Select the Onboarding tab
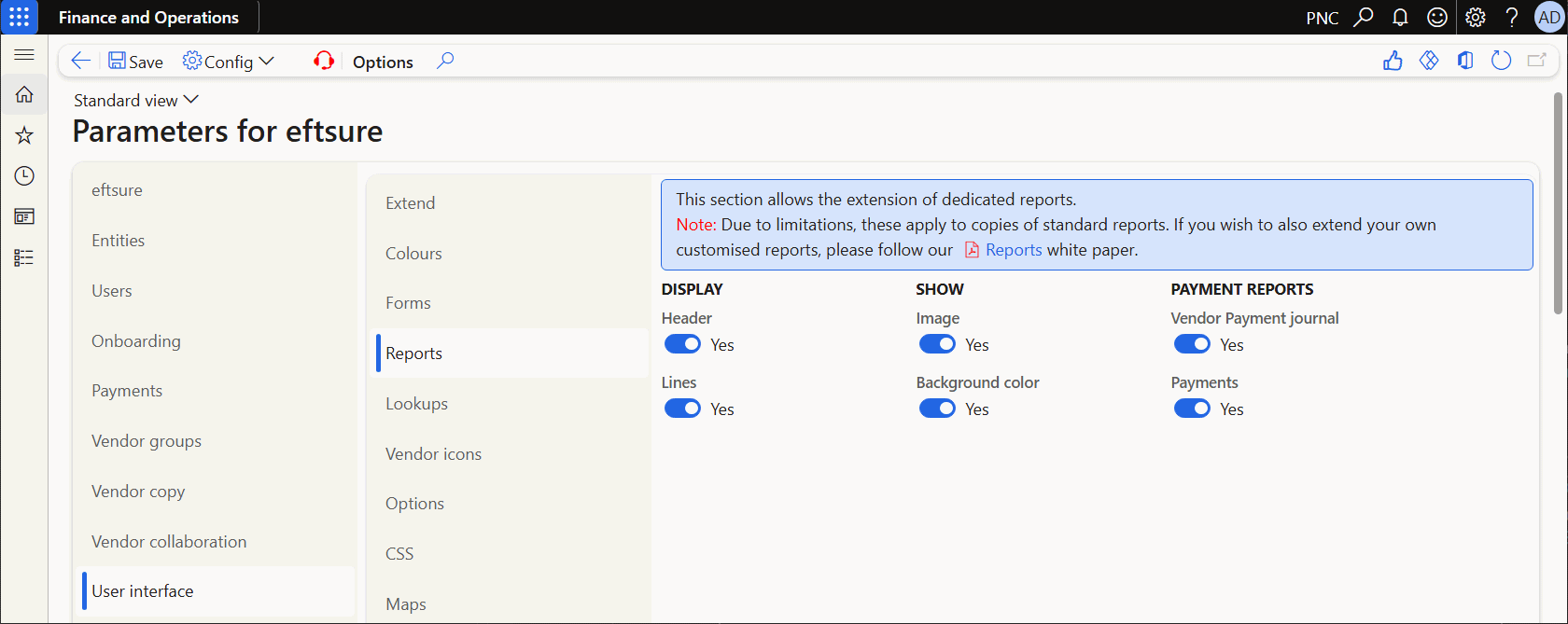Viewport: 1568px width, 624px height. click(215, 341)
